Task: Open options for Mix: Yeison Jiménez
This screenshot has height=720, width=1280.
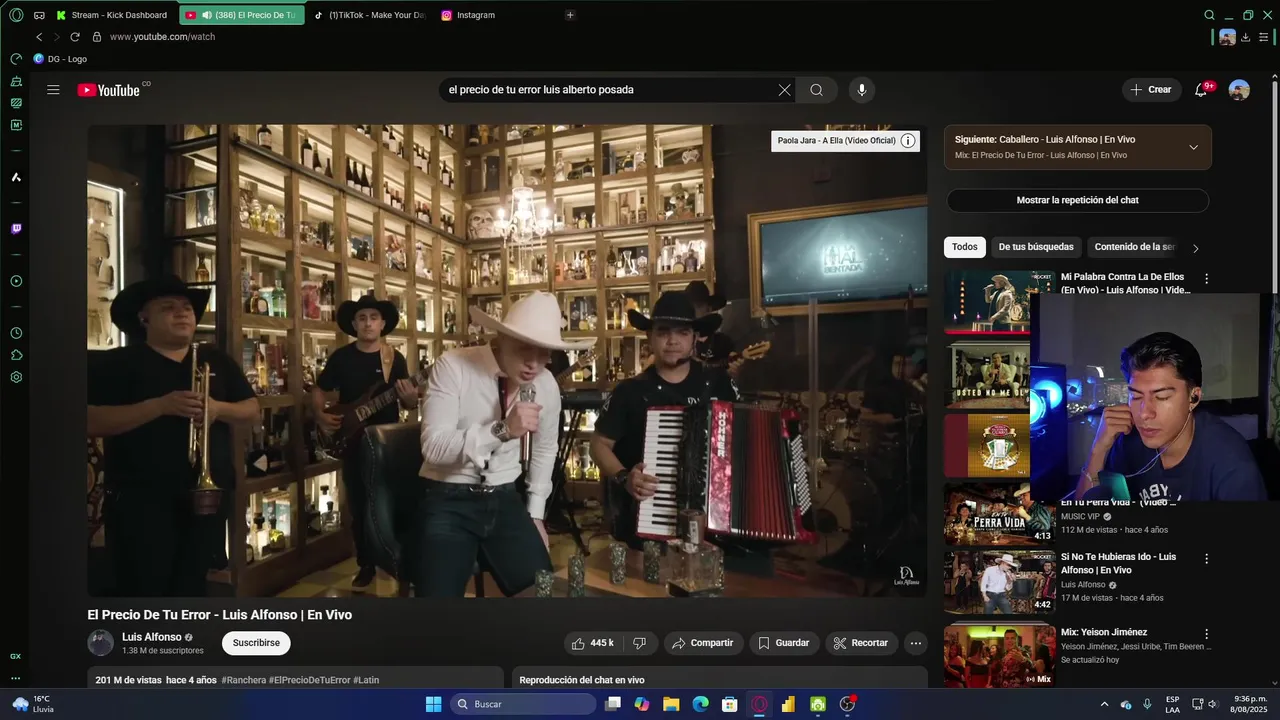Action: pyautogui.click(x=1206, y=634)
